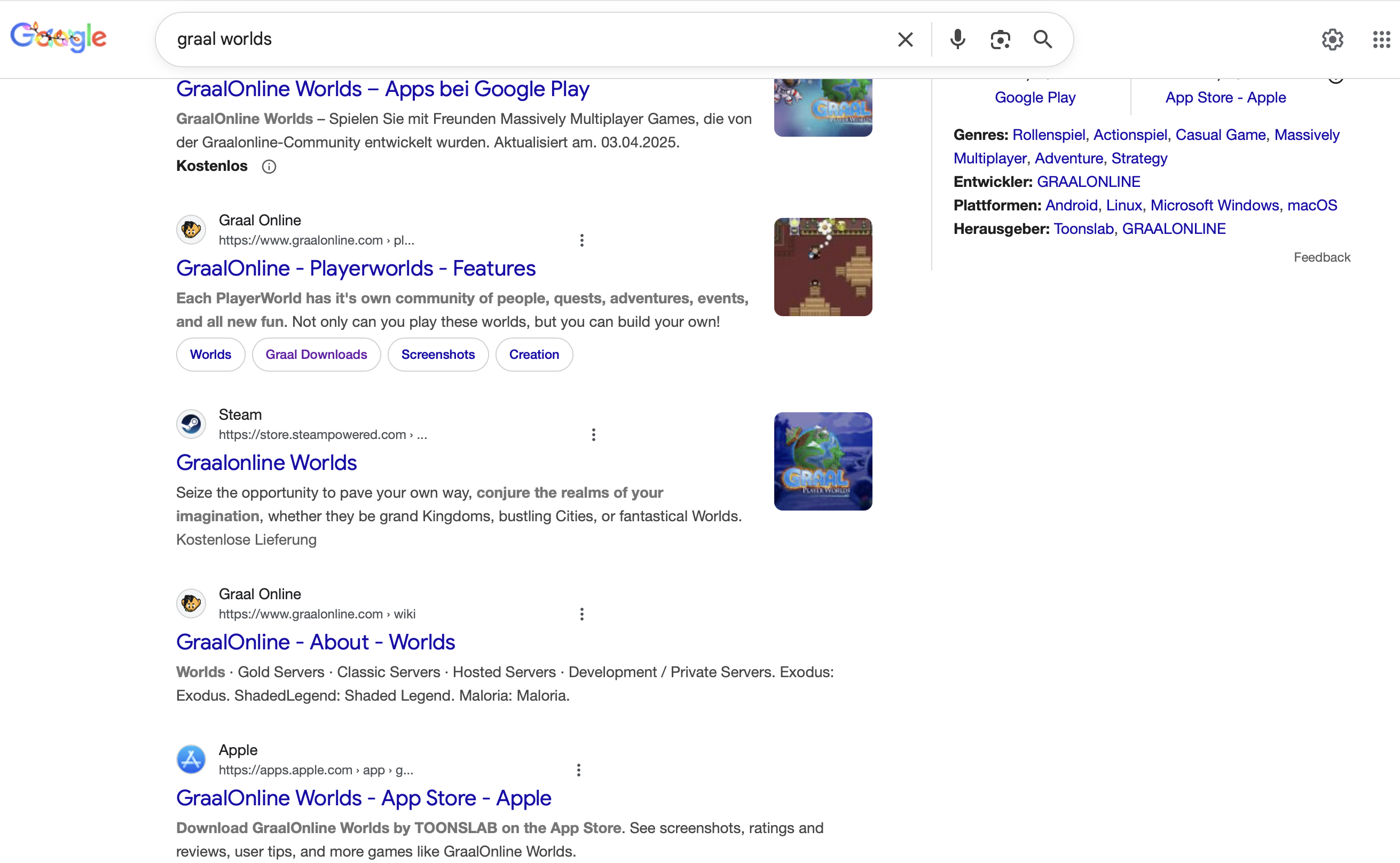1400x863 pixels.
Task: Open more options for Apple result
Action: (578, 770)
